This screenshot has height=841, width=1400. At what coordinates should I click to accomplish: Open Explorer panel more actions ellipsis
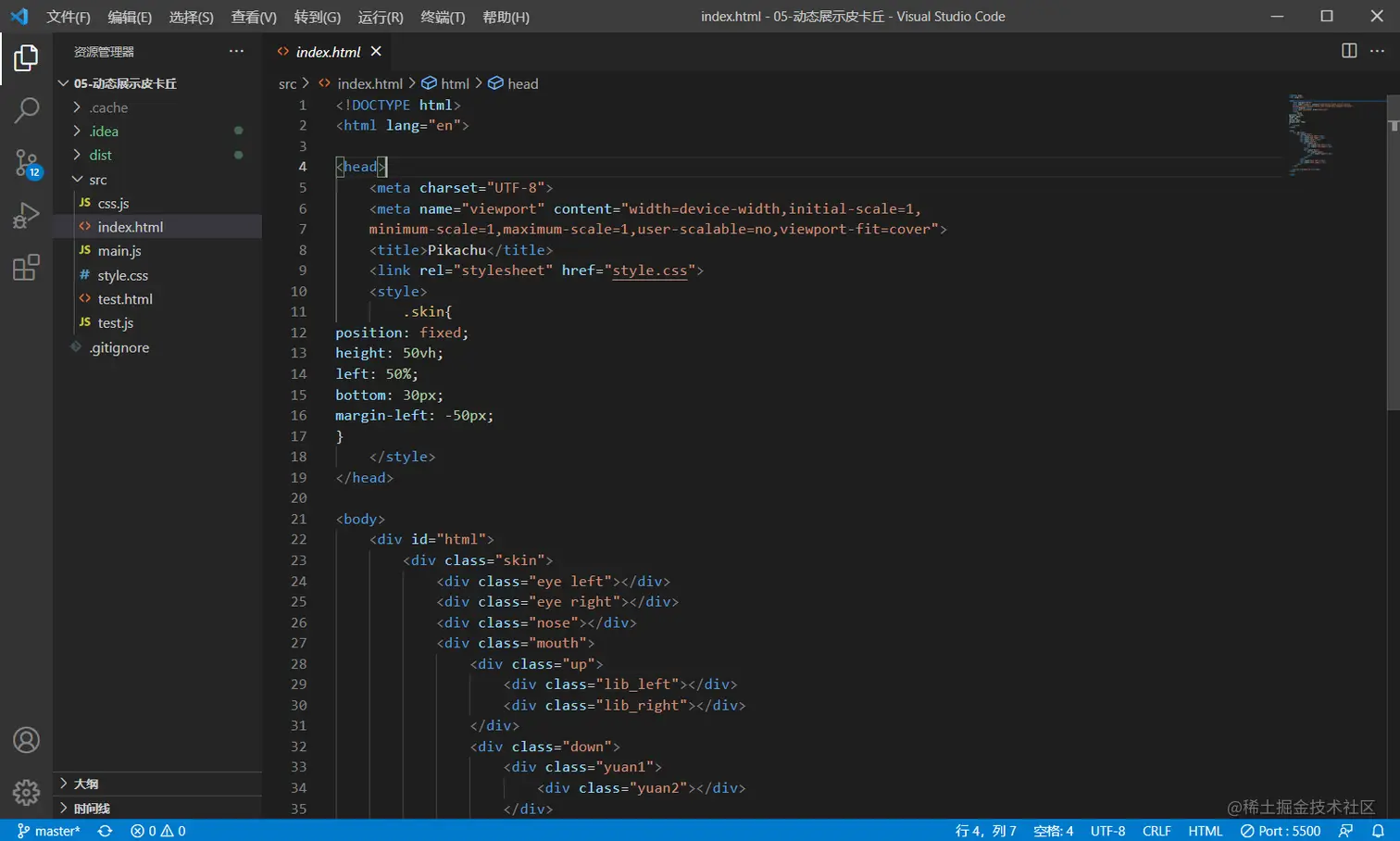point(236,51)
